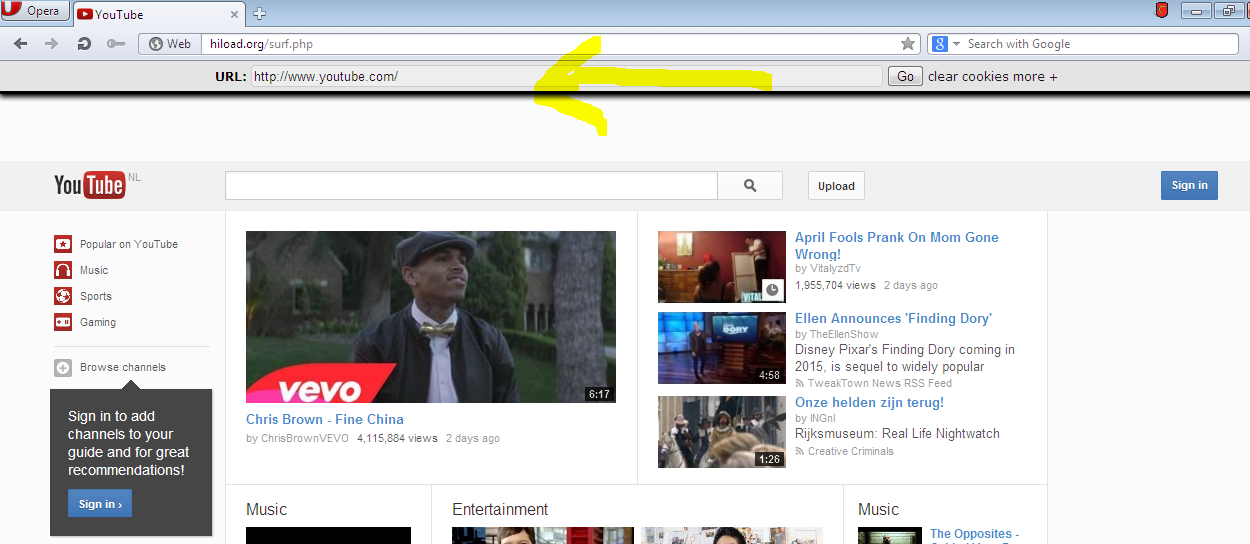Open the Gaming channel in sidebar
This screenshot has width=1250, height=544.
tap(98, 322)
